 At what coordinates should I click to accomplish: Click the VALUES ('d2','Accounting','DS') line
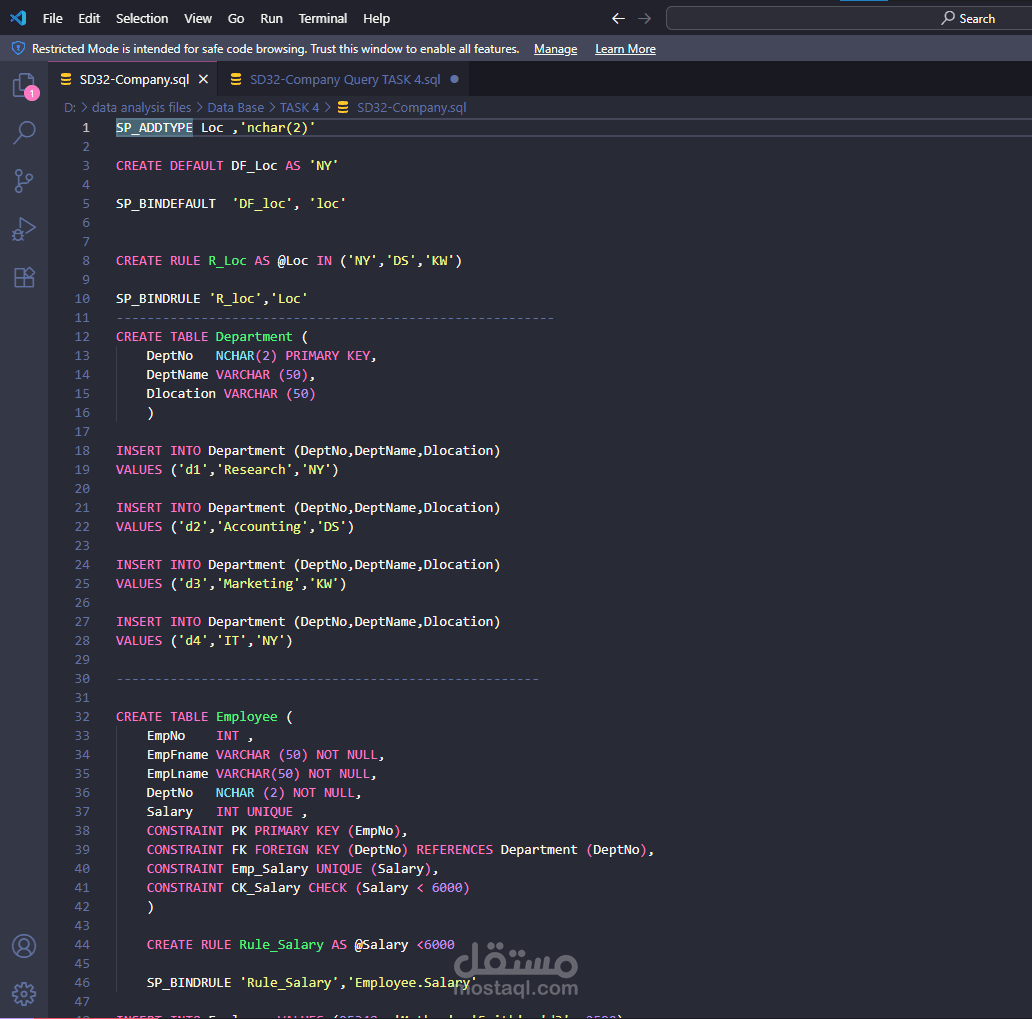click(x=235, y=527)
